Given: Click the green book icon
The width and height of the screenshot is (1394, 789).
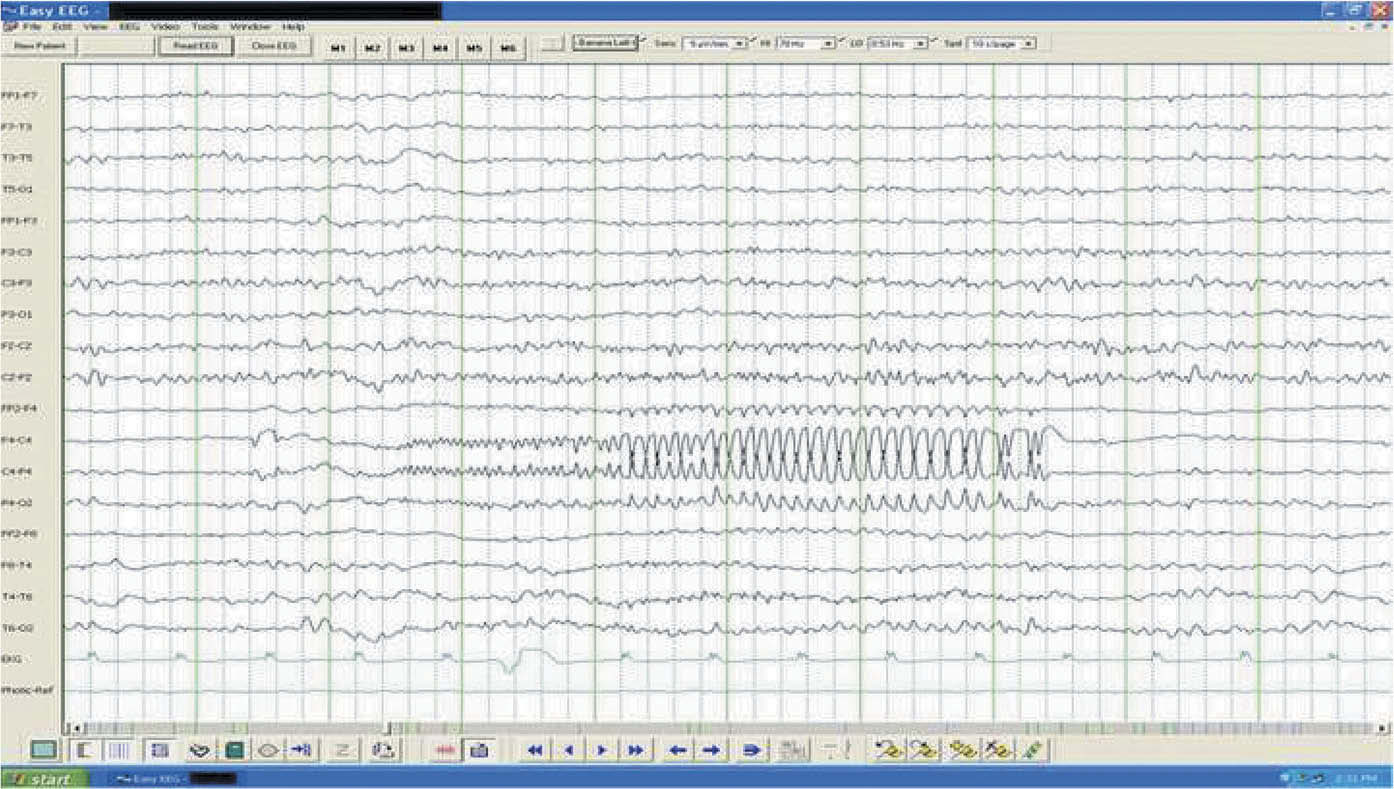Looking at the screenshot, I should [234, 750].
